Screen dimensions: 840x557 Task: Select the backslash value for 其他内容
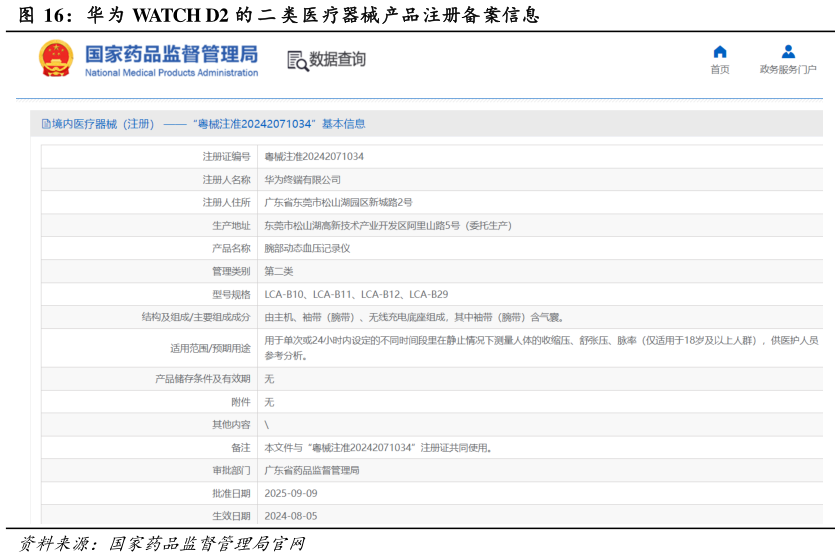tap(266, 425)
